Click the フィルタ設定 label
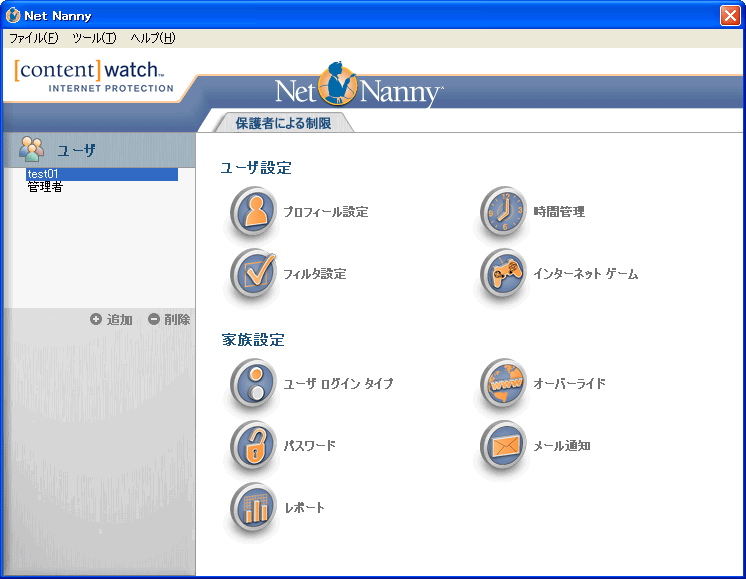 pos(315,274)
